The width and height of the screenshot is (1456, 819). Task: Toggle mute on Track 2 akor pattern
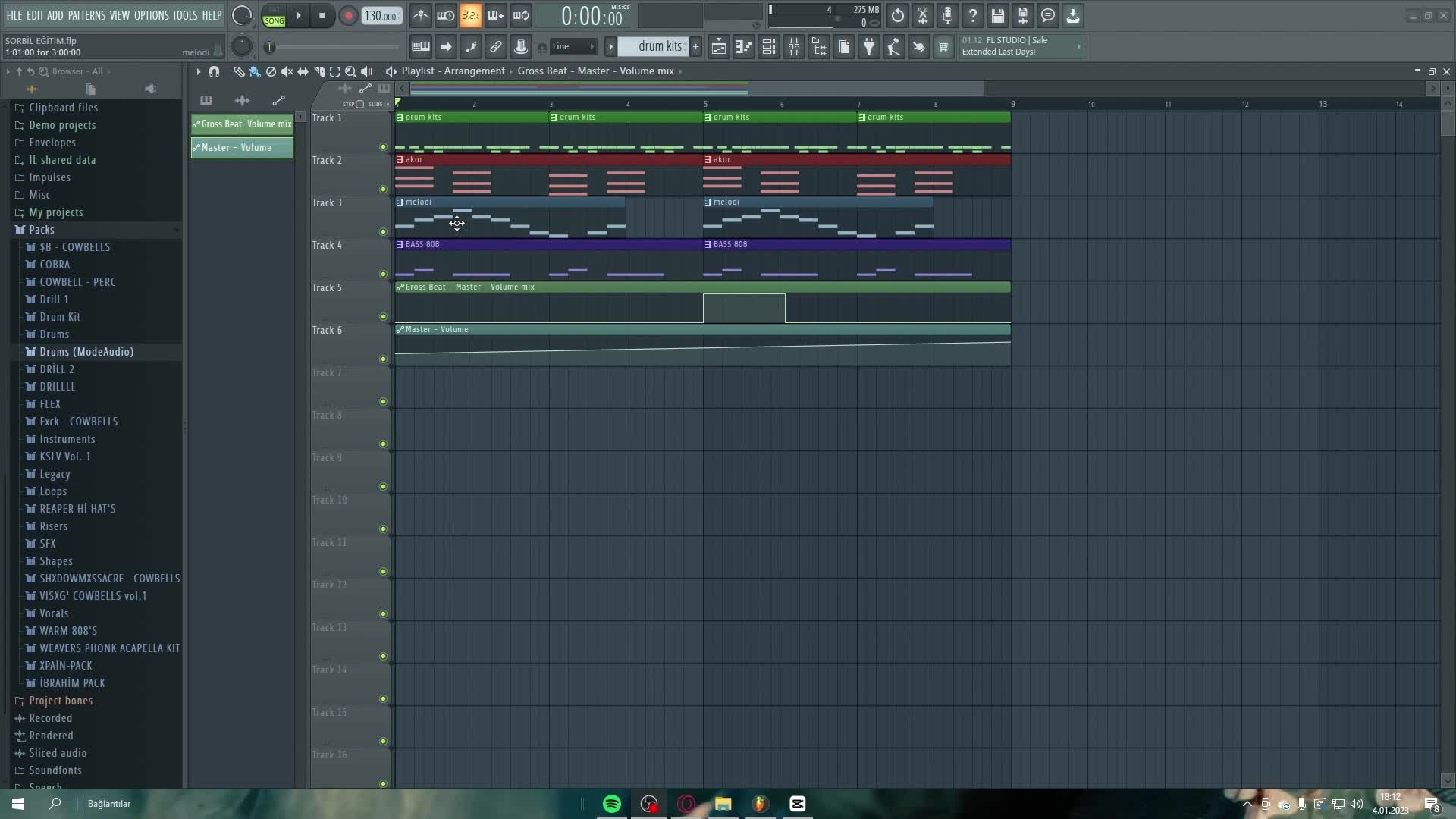pyautogui.click(x=401, y=159)
